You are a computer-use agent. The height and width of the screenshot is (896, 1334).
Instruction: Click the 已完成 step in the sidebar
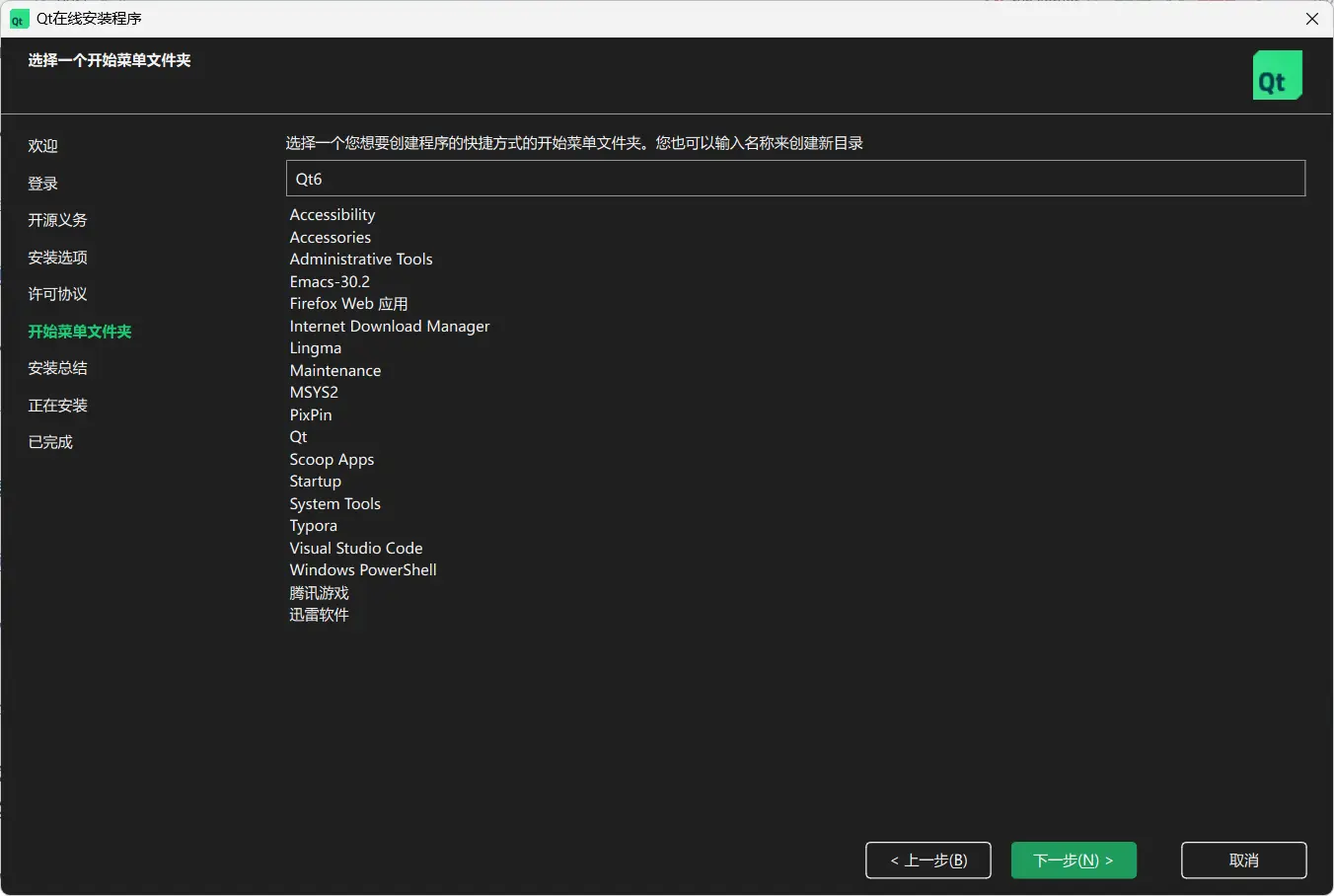[x=50, y=442]
